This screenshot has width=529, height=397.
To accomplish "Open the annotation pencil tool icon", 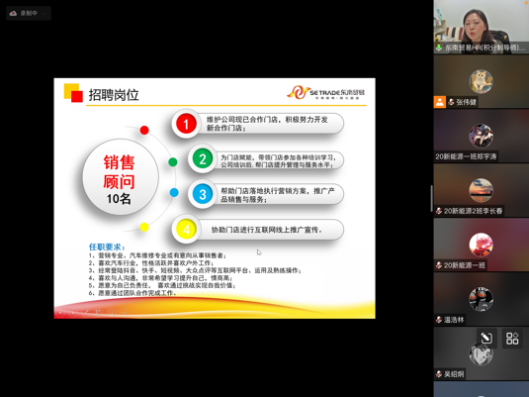I will coord(486,338).
